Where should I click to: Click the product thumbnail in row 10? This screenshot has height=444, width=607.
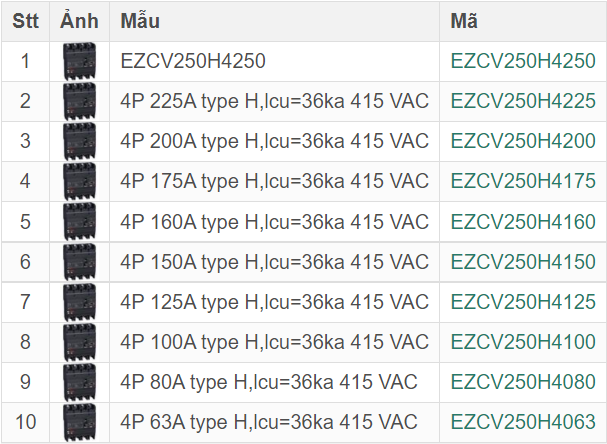tap(79, 423)
